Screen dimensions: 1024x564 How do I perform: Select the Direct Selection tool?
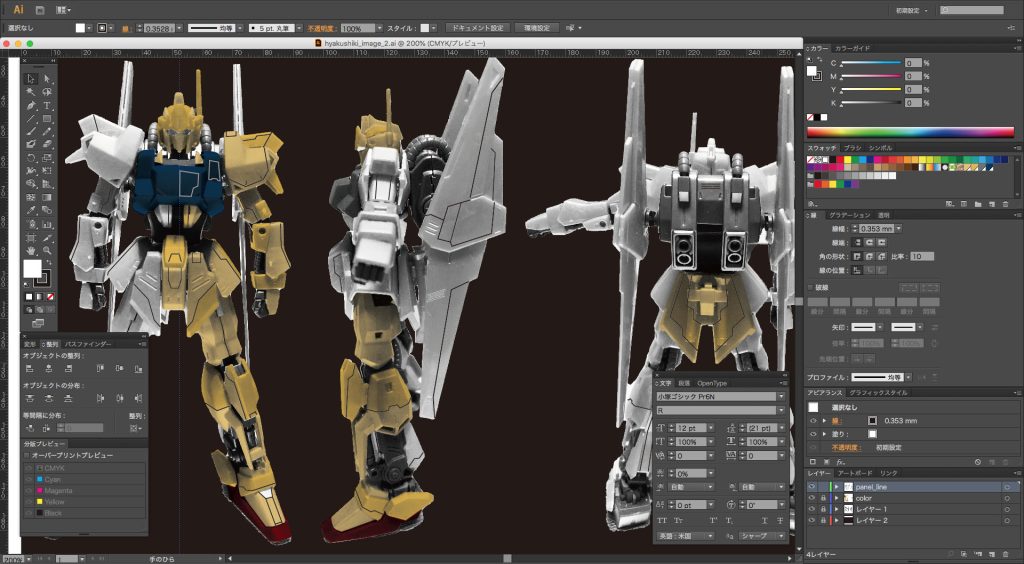pos(47,78)
